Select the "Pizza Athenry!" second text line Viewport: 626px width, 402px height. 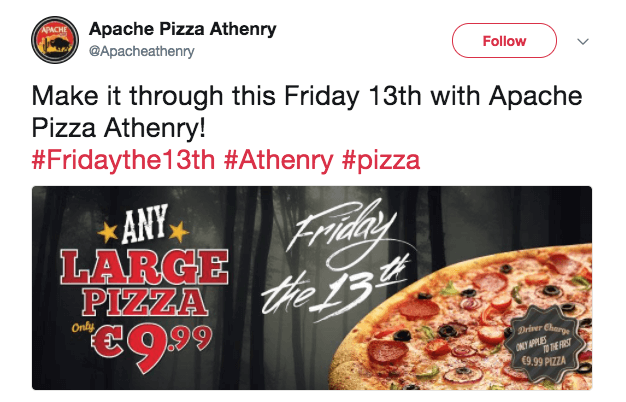[x=119, y=128]
